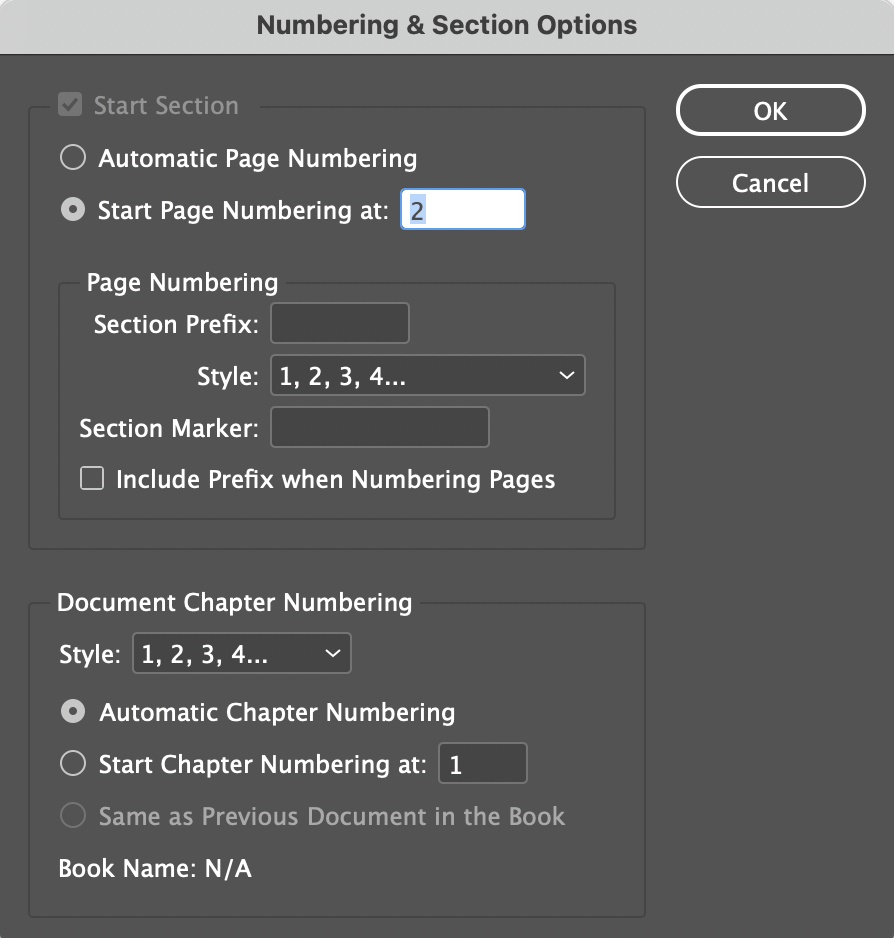
Task: Click the Numbering & Section Options title bar
Action: [447, 26]
